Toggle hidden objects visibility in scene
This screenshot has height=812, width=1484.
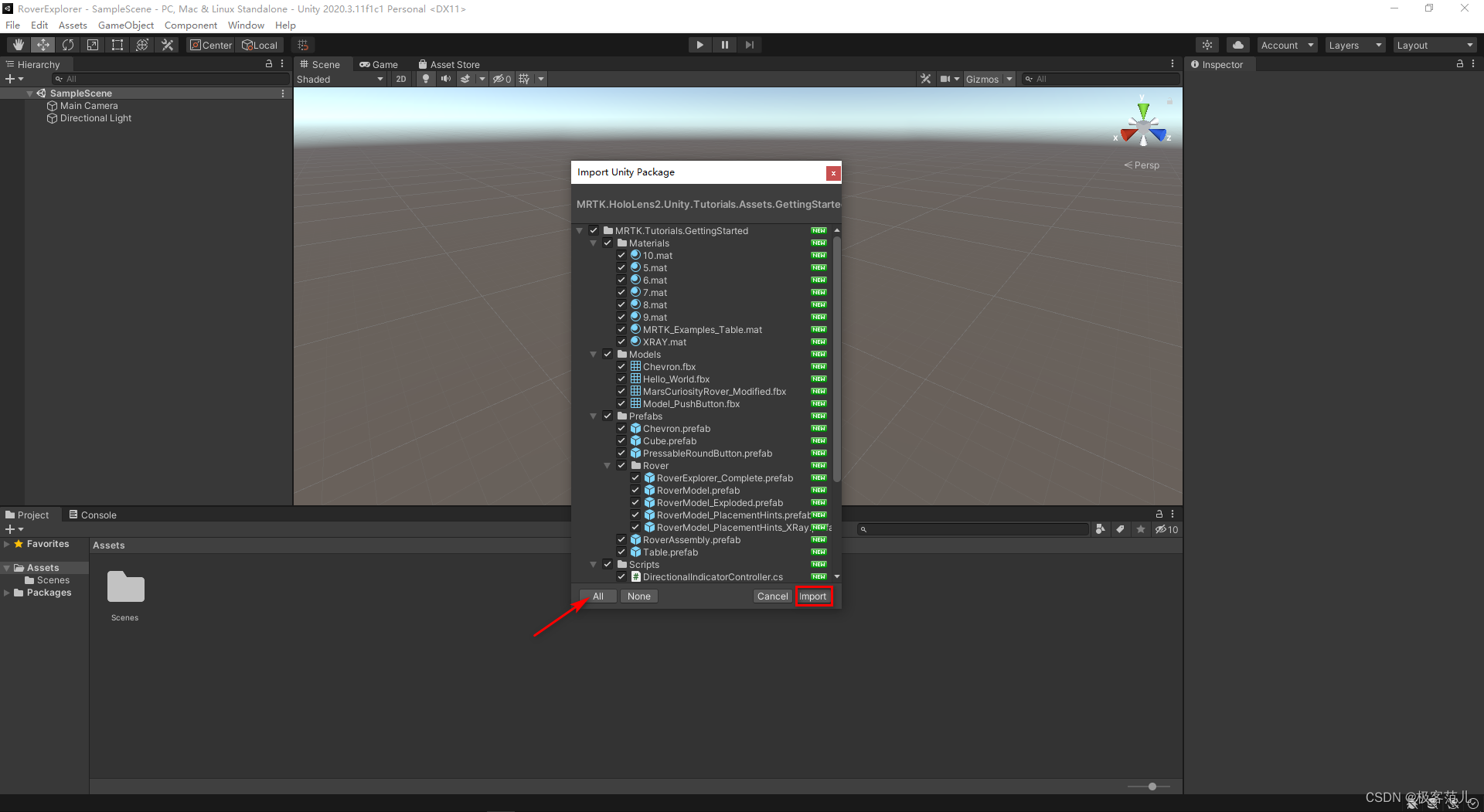[502, 79]
